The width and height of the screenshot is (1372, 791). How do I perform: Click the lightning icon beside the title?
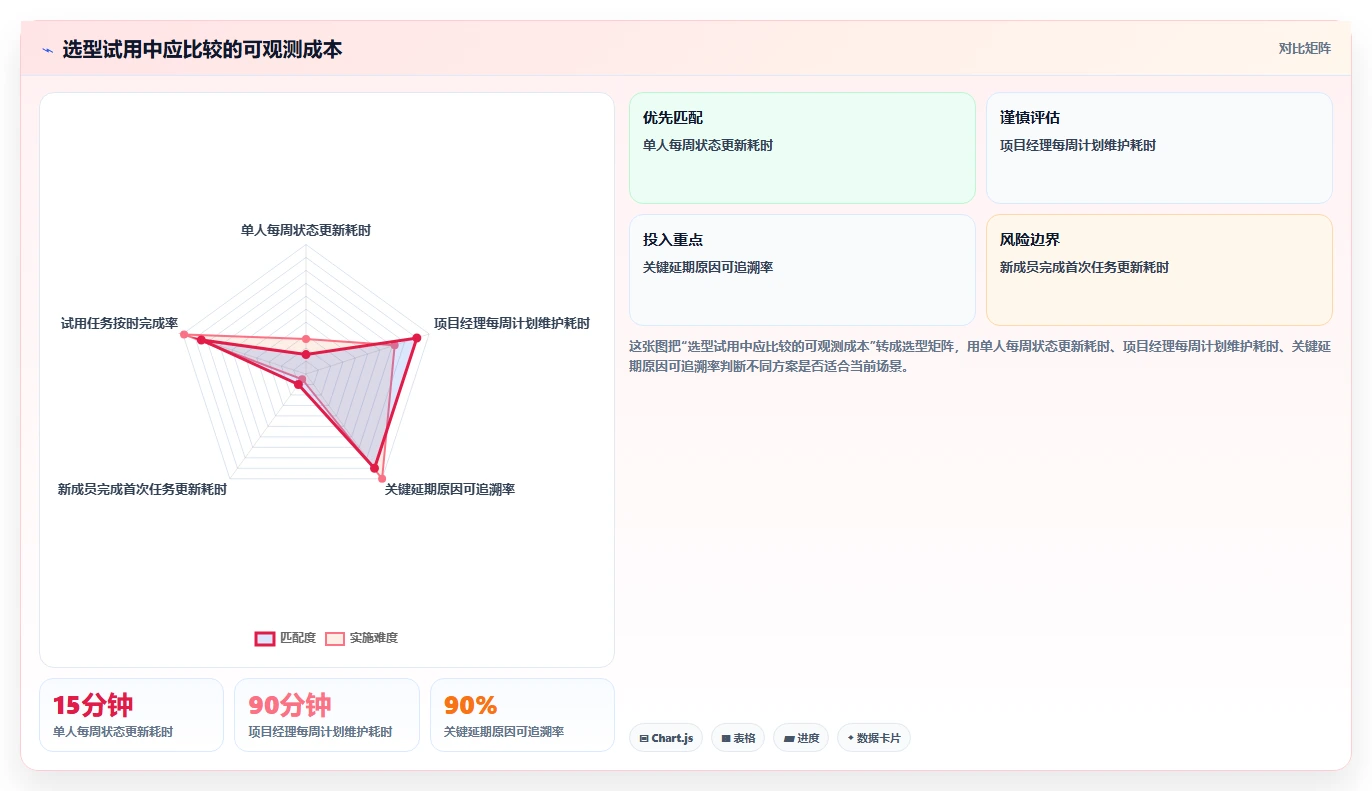(47, 50)
